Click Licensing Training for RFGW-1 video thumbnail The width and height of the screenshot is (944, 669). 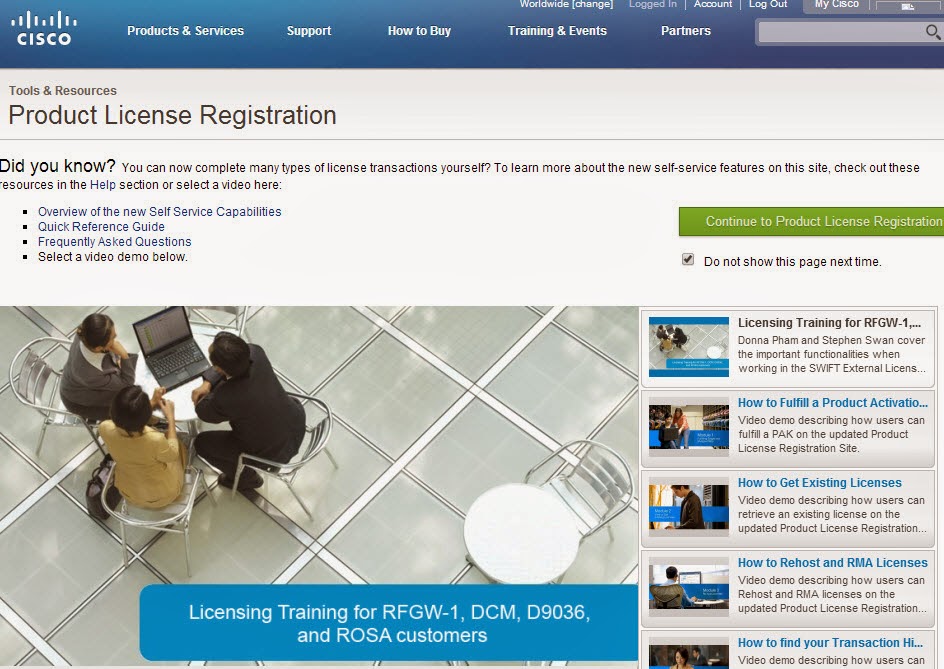(689, 347)
